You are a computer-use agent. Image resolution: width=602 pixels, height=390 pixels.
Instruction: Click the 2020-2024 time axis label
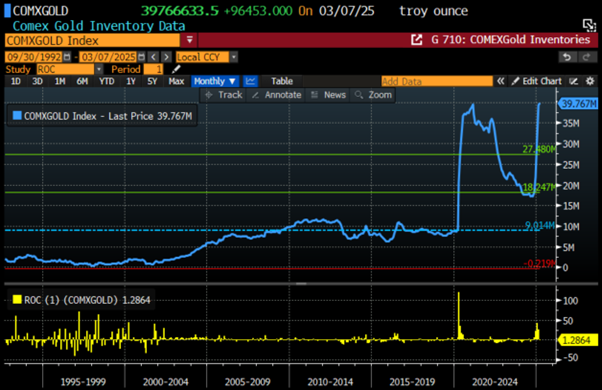pyautogui.click(x=495, y=382)
